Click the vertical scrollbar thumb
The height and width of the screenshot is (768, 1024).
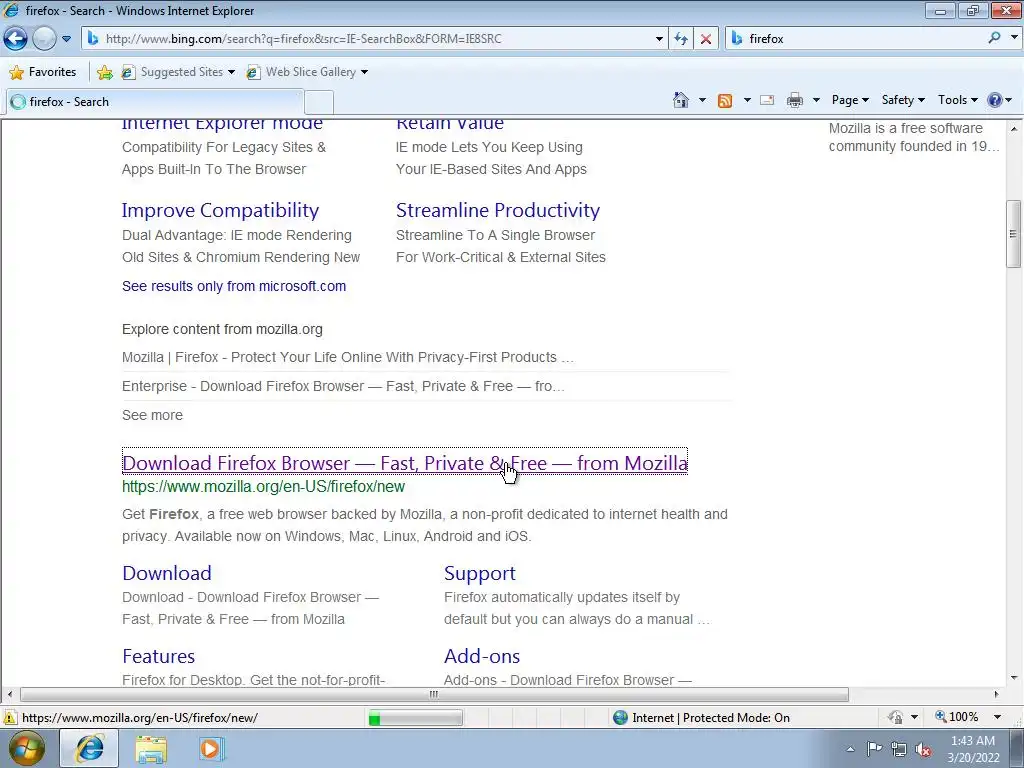tap(1013, 234)
